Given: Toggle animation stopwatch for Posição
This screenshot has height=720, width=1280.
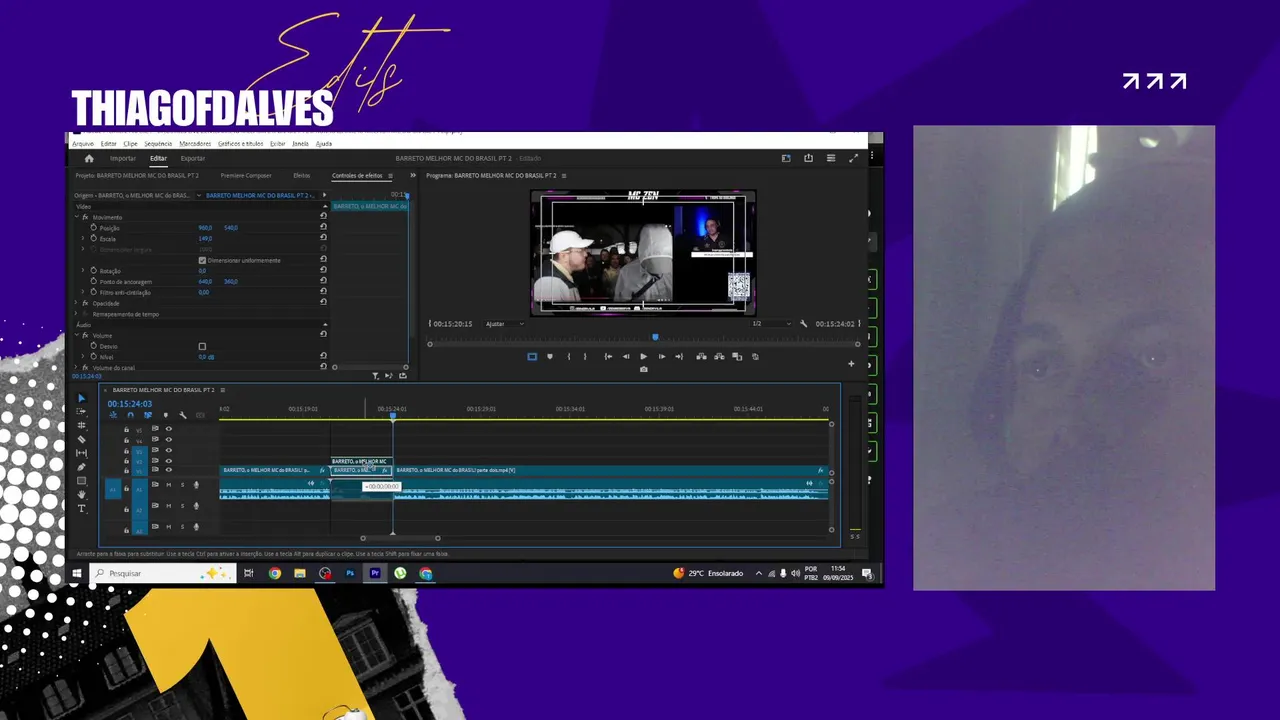Looking at the screenshot, I should click(94, 228).
